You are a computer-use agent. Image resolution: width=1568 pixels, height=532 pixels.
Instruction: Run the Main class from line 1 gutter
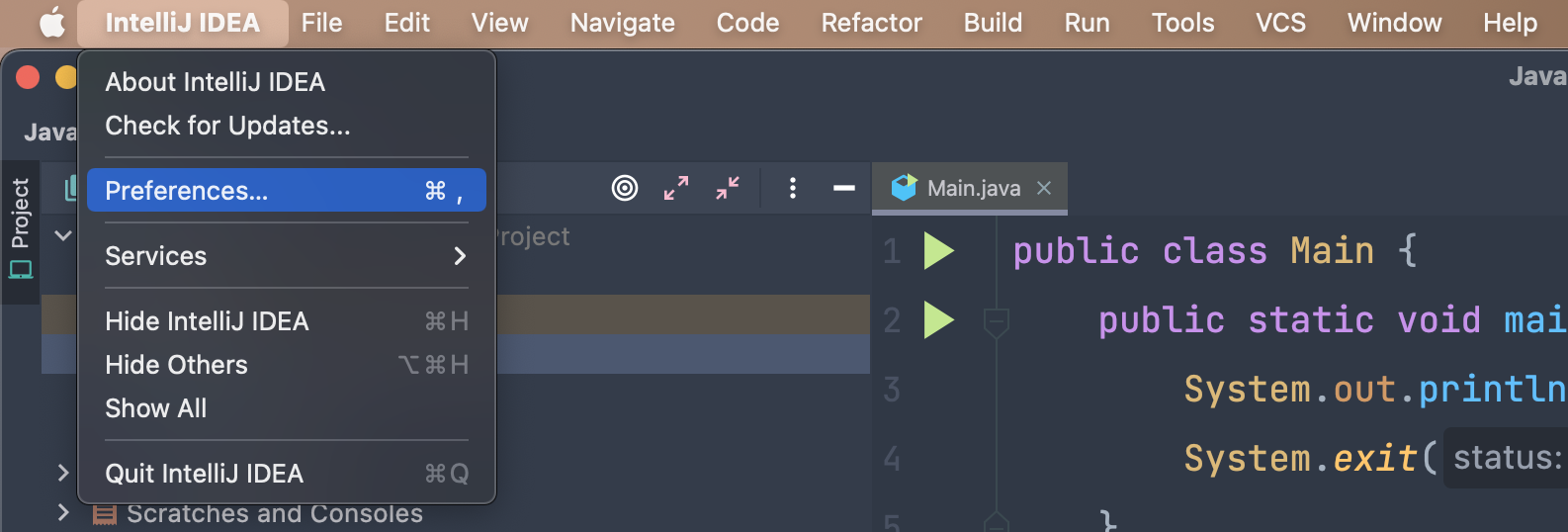pos(939,251)
